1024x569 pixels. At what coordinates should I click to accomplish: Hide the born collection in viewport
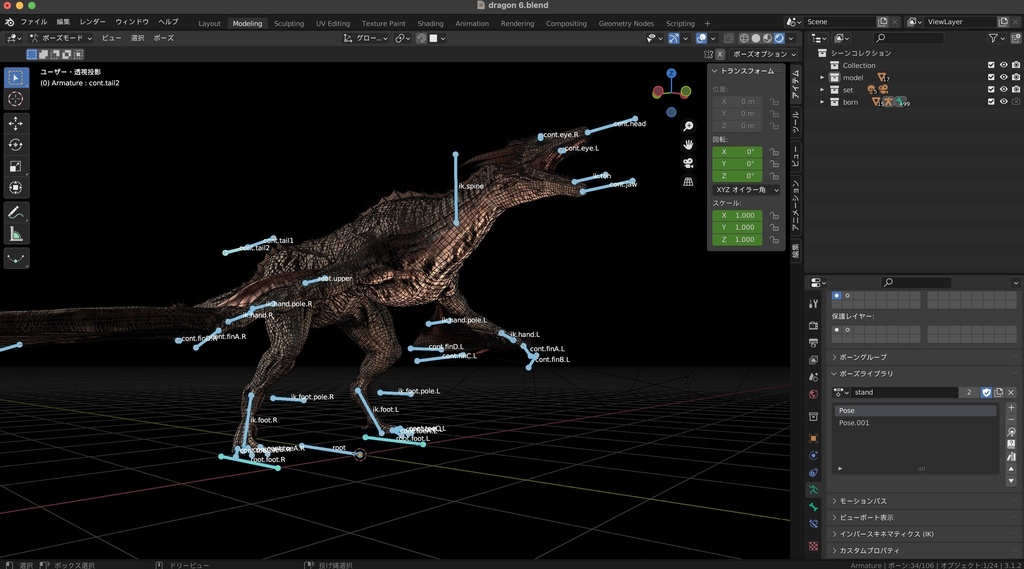pos(1003,102)
